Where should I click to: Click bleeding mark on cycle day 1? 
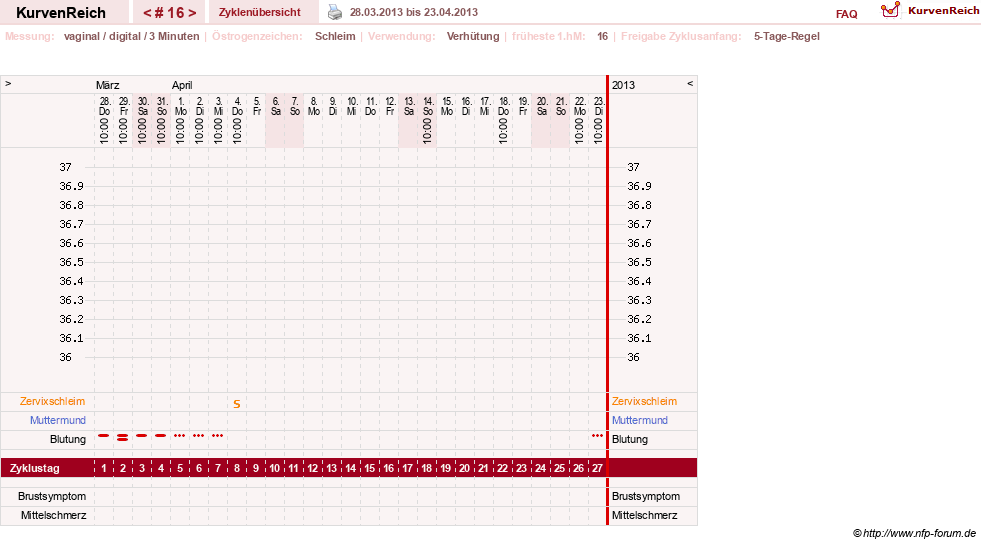coord(104,435)
